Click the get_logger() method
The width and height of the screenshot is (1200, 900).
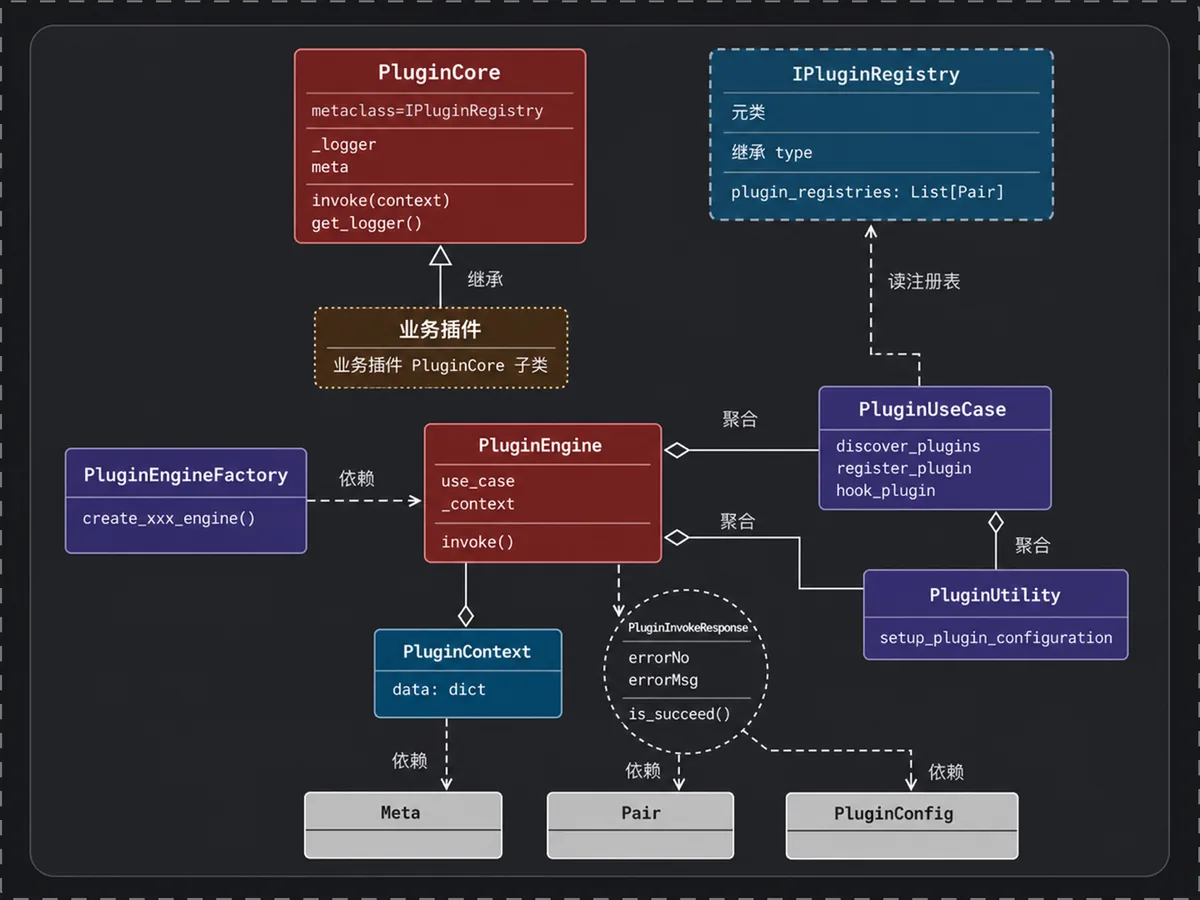[x=366, y=223]
